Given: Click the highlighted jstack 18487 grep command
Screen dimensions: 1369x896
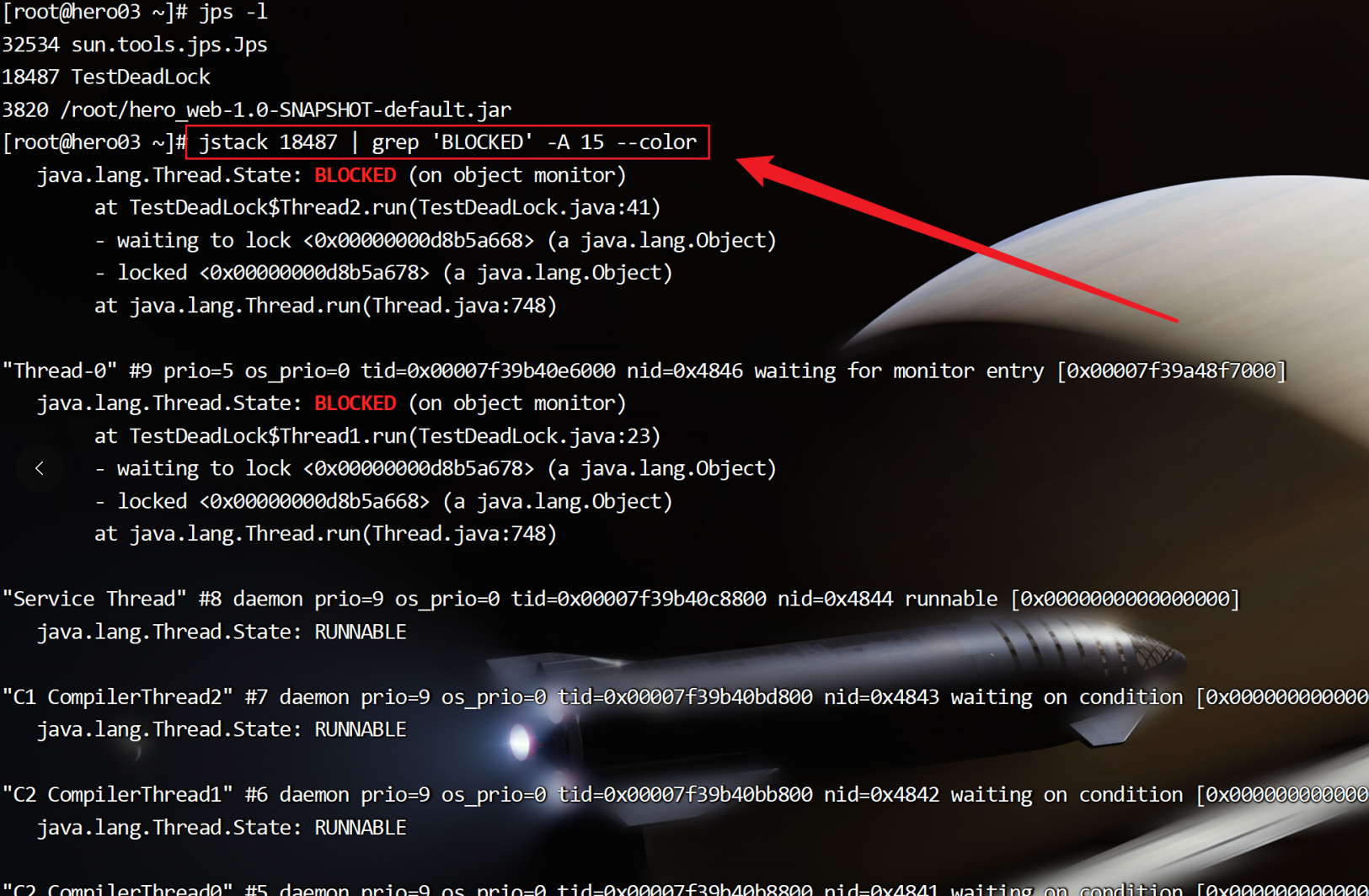Looking at the screenshot, I should pos(447,142).
